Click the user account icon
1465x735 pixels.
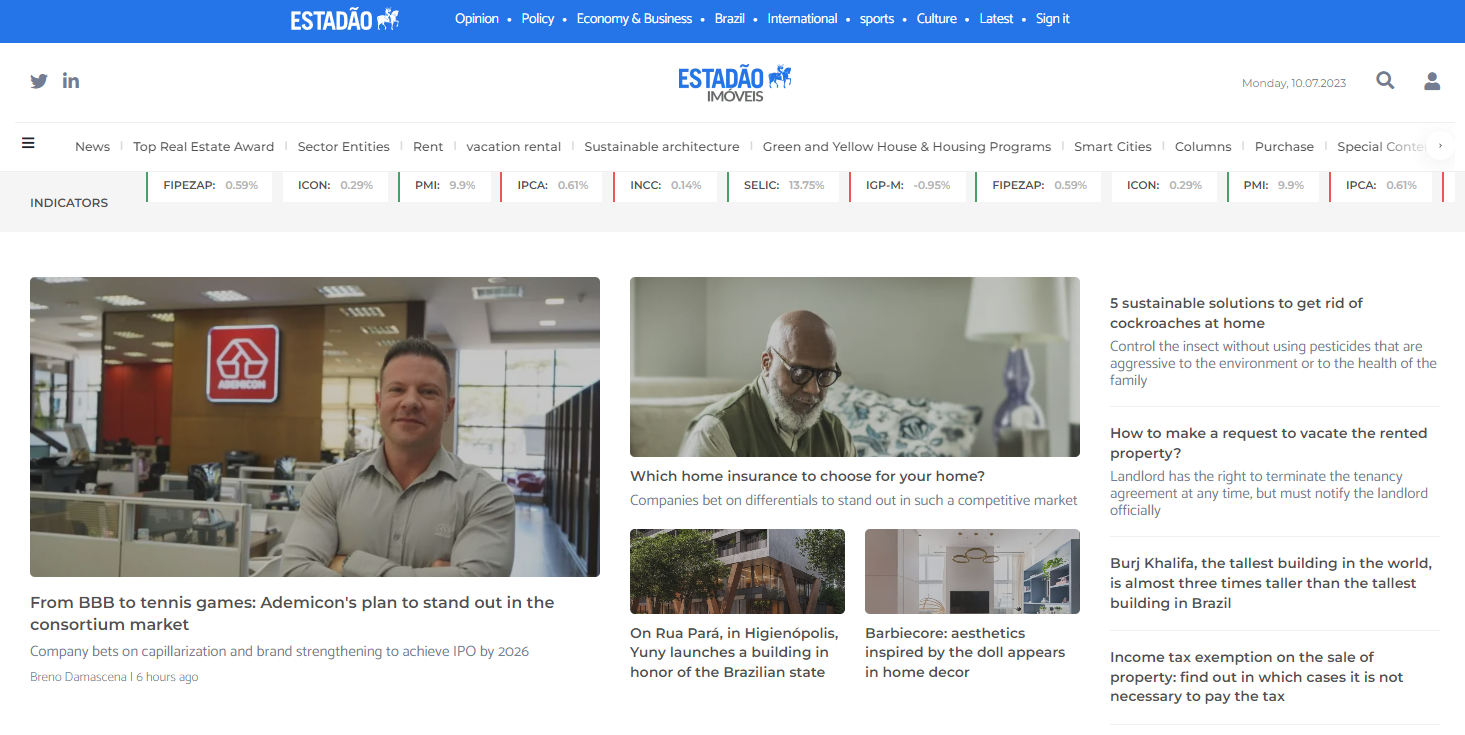click(x=1432, y=80)
